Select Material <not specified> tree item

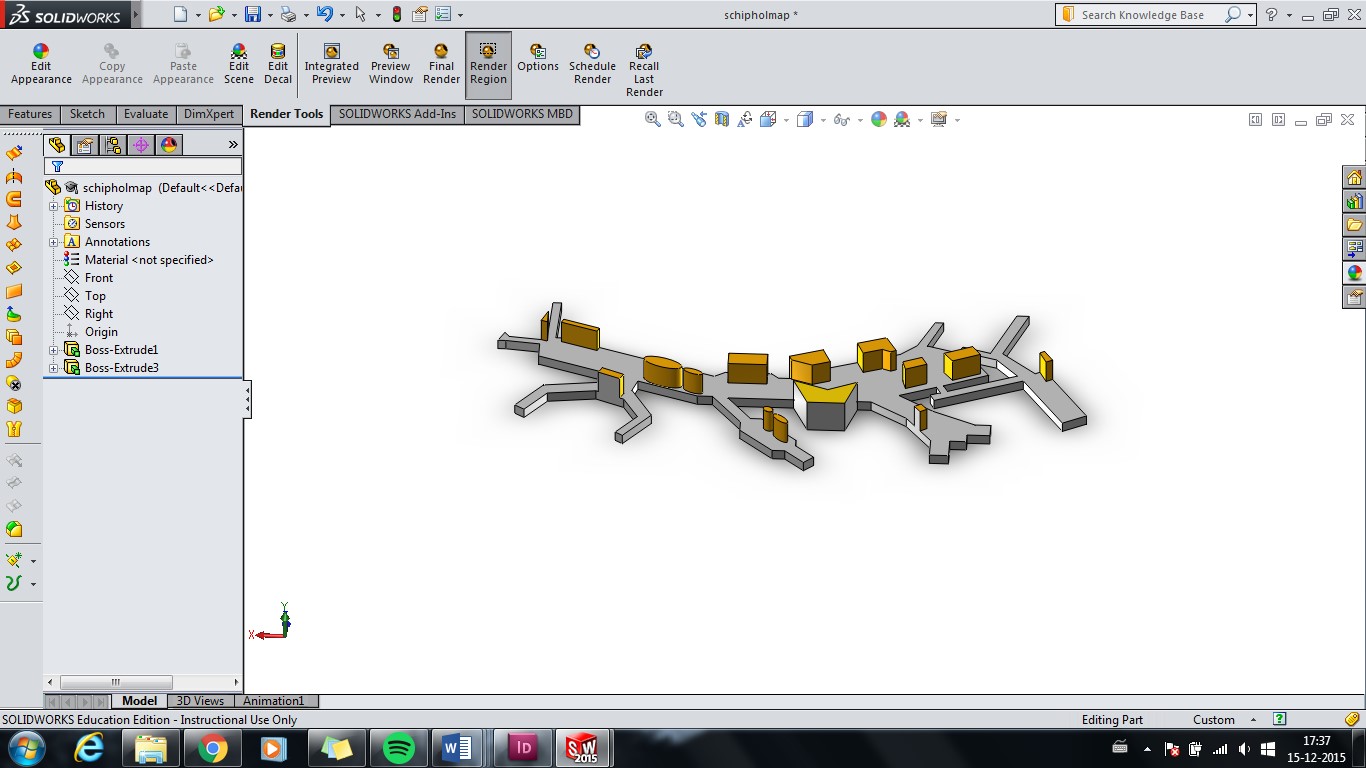(x=149, y=260)
